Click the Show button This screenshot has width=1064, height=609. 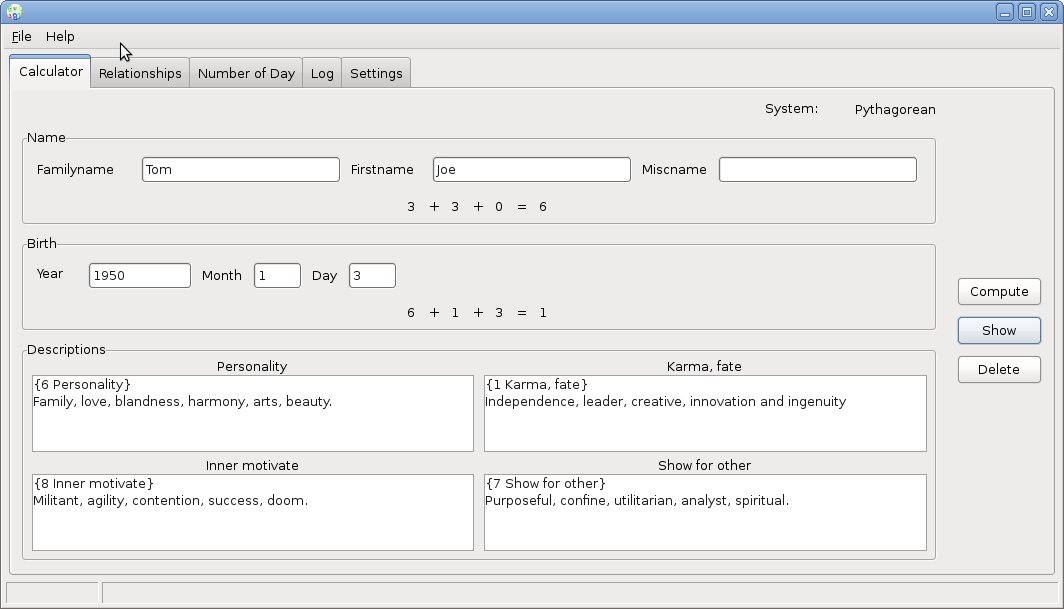click(x=998, y=330)
